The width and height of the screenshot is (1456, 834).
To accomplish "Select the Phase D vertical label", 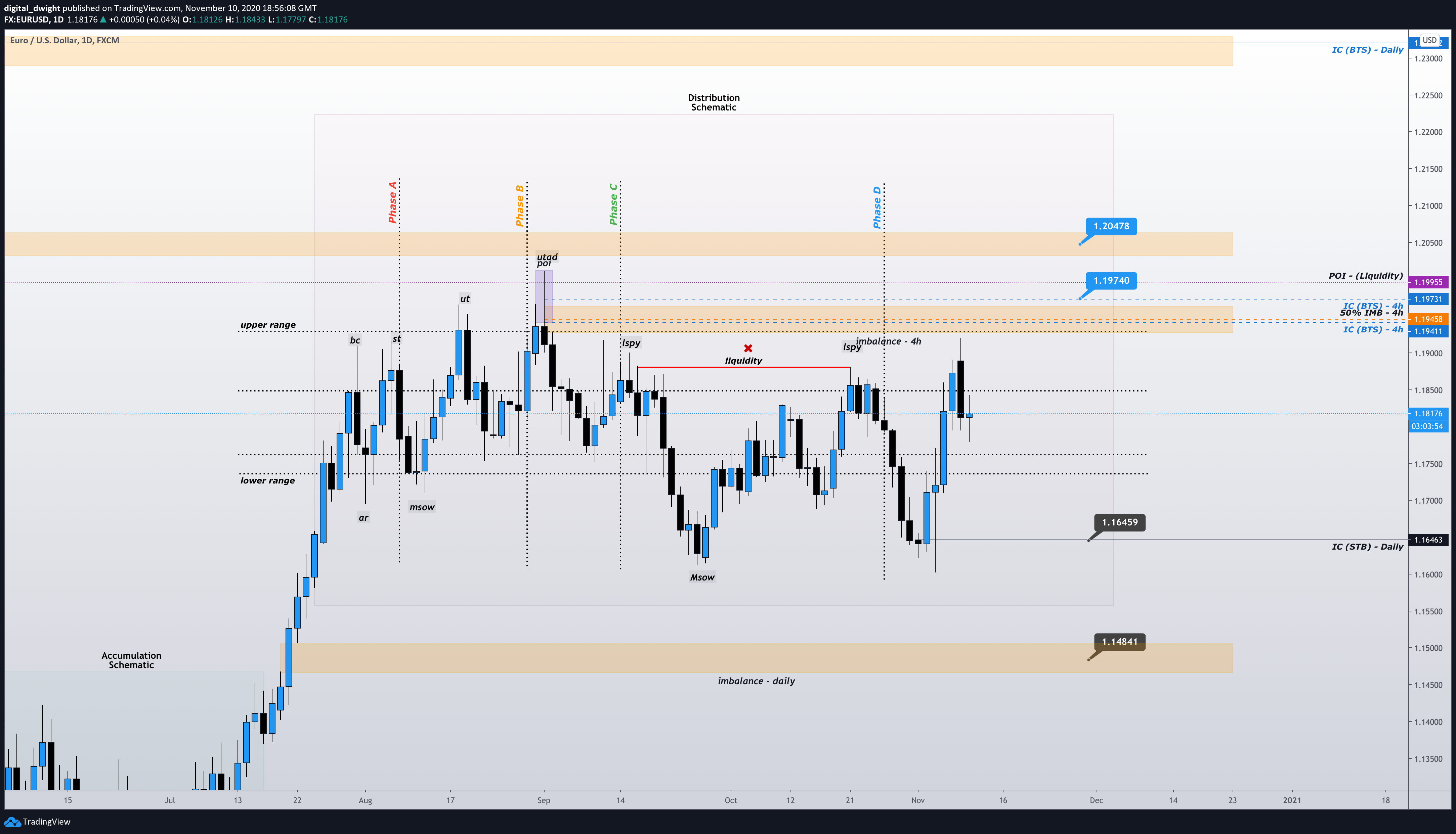I will (x=877, y=207).
